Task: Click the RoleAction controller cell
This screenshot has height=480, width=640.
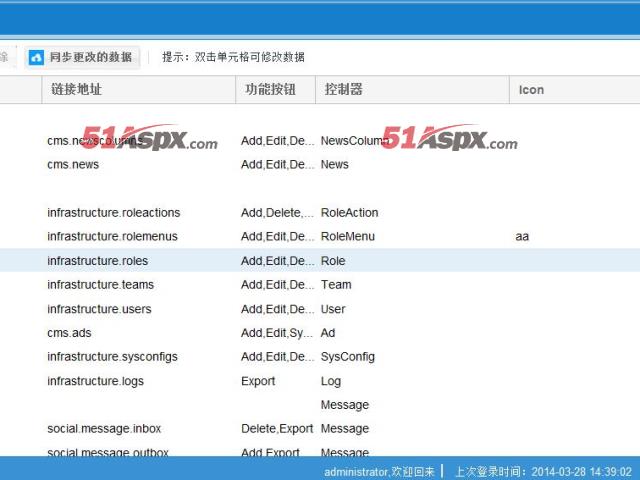Action: point(349,213)
